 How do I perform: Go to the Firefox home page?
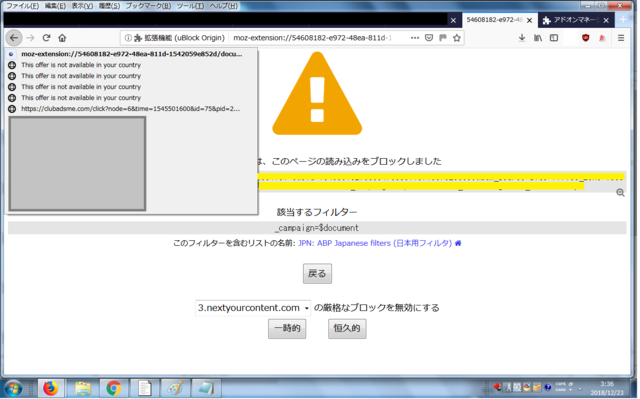click(x=62, y=38)
